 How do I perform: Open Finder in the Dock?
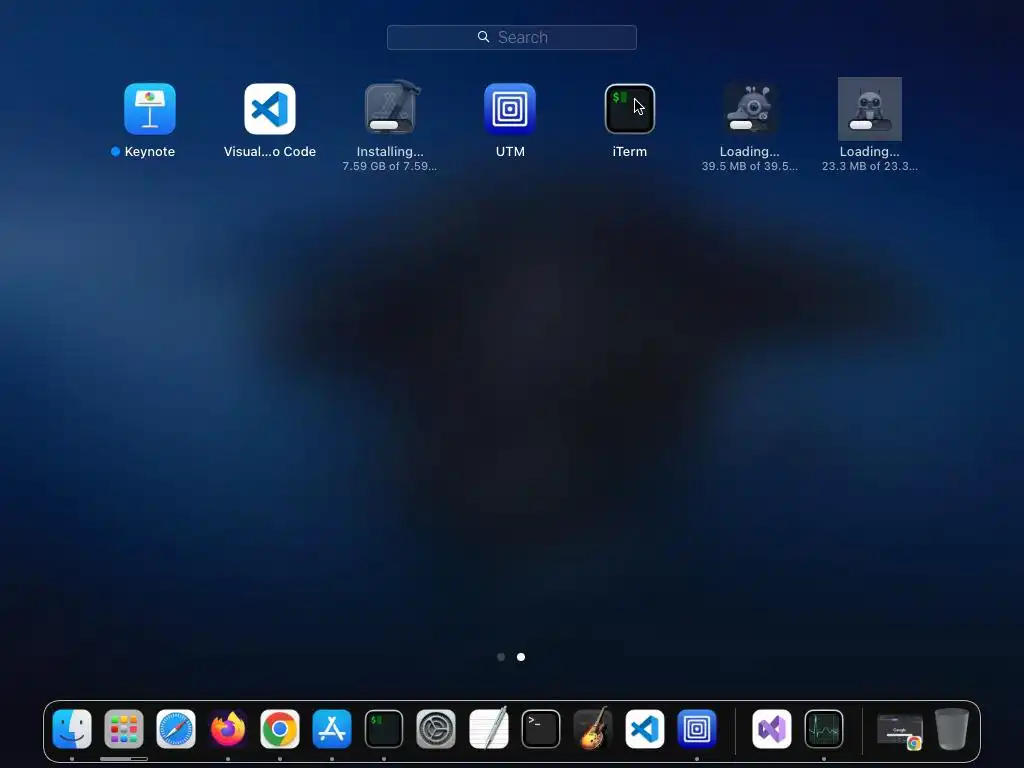[x=72, y=729]
